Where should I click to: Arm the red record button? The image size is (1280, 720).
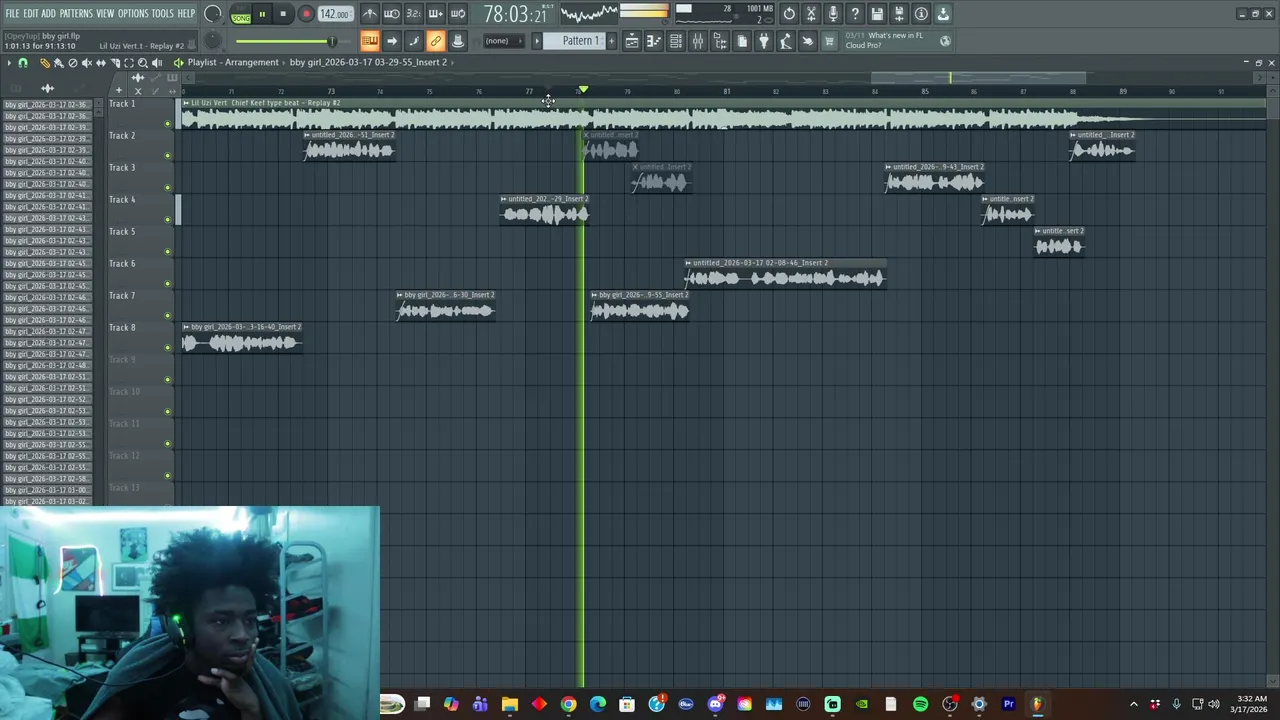(306, 14)
